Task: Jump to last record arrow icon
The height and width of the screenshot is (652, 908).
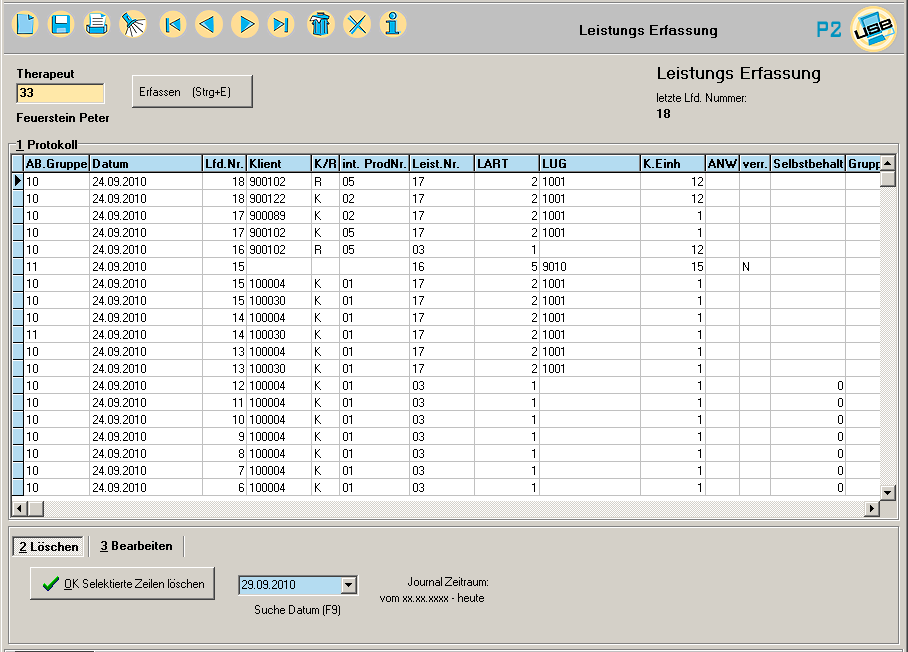Action: 281,24
